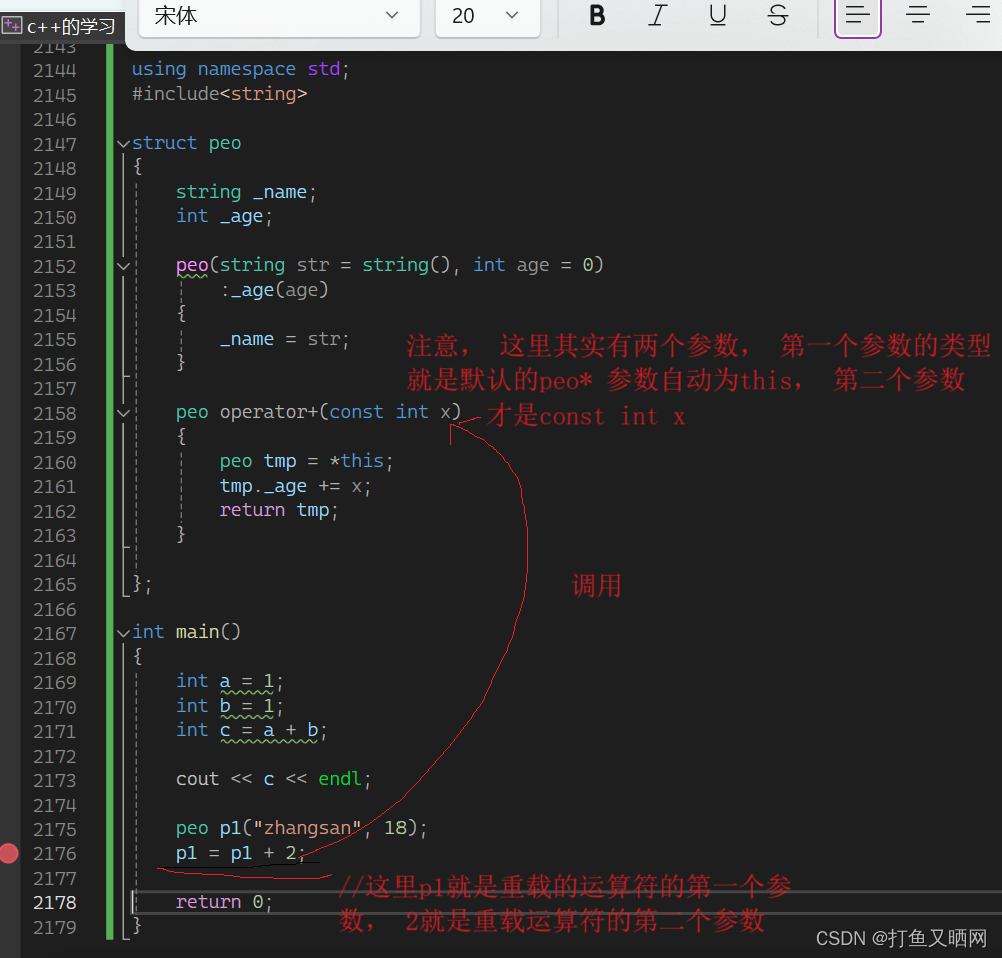The width and height of the screenshot is (1002, 958).
Task: Click the 'return 0;' statement
Action: click(224, 902)
